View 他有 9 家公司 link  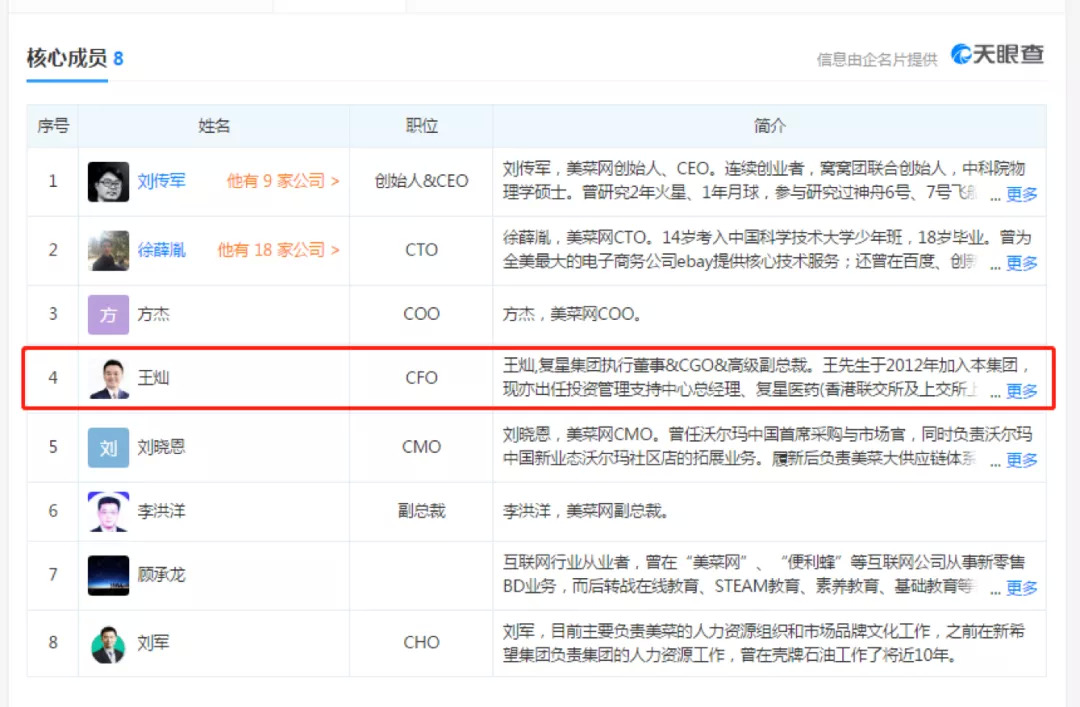283,181
